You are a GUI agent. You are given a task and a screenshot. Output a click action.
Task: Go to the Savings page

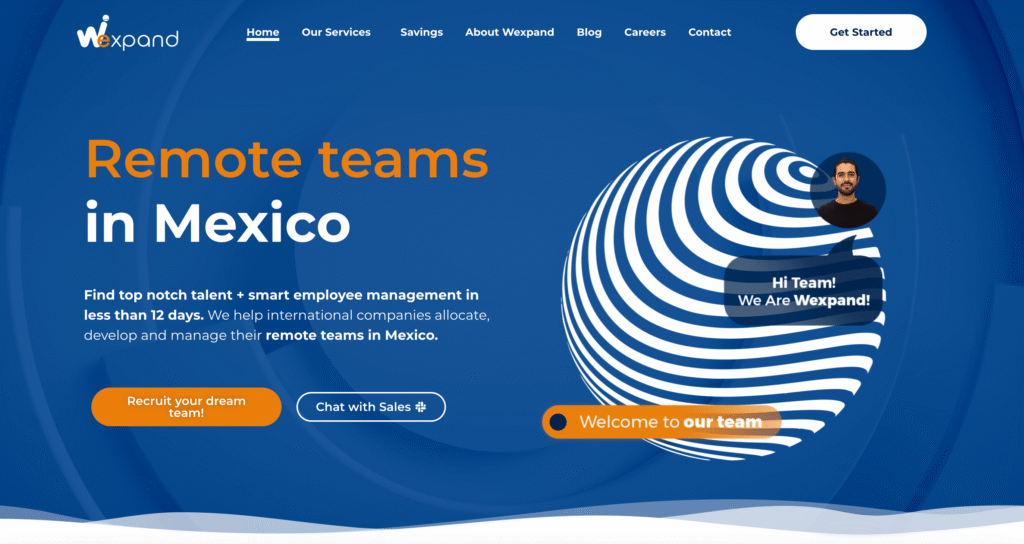point(421,32)
